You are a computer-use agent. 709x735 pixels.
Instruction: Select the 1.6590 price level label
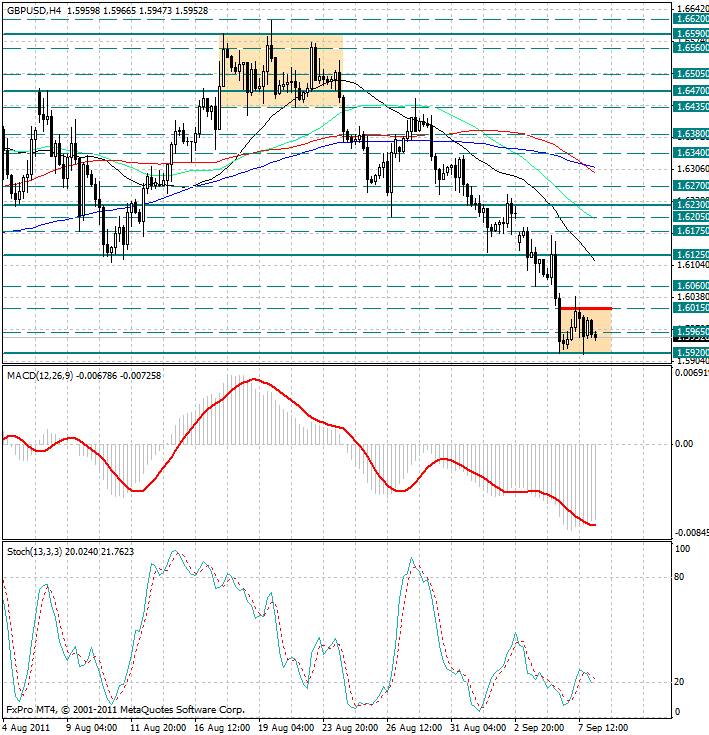point(691,34)
